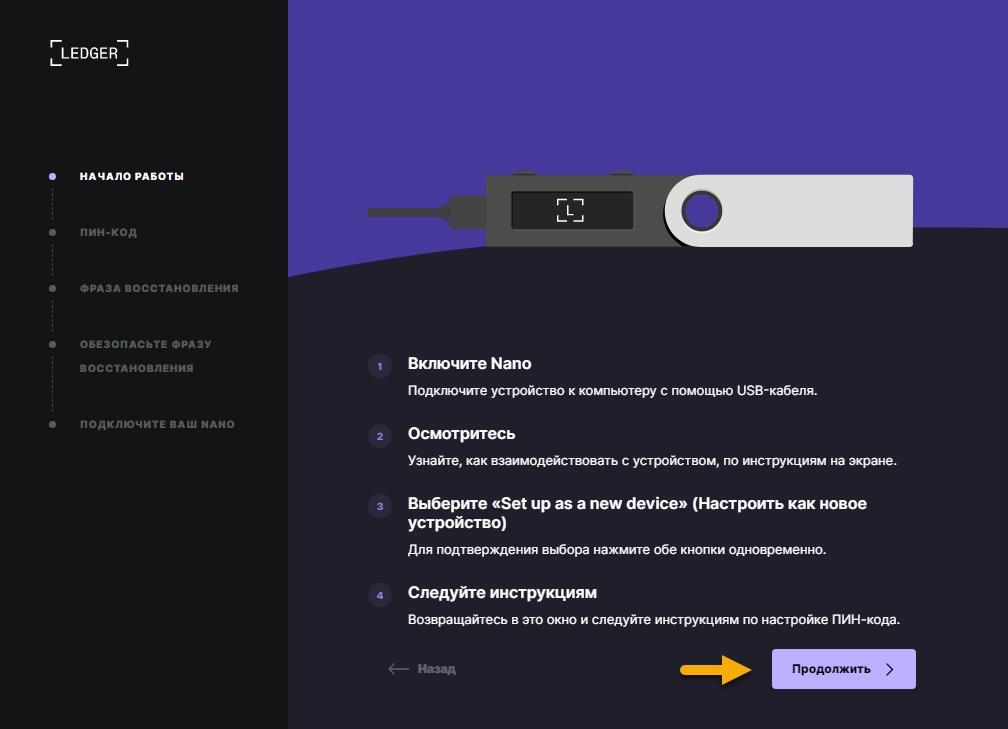Click heading Следуйте инструкциям
Viewport: 1008px width, 729px height.
(502, 592)
